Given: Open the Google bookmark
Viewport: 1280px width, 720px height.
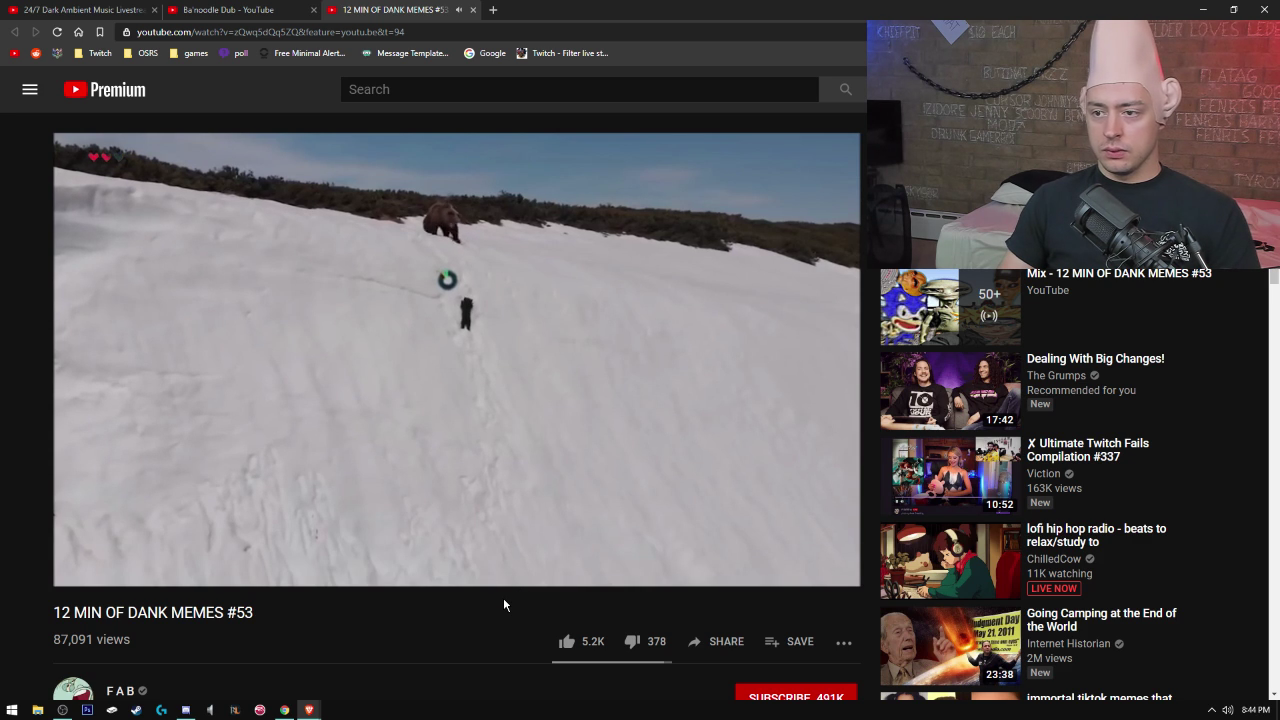Looking at the screenshot, I should (x=485, y=53).
